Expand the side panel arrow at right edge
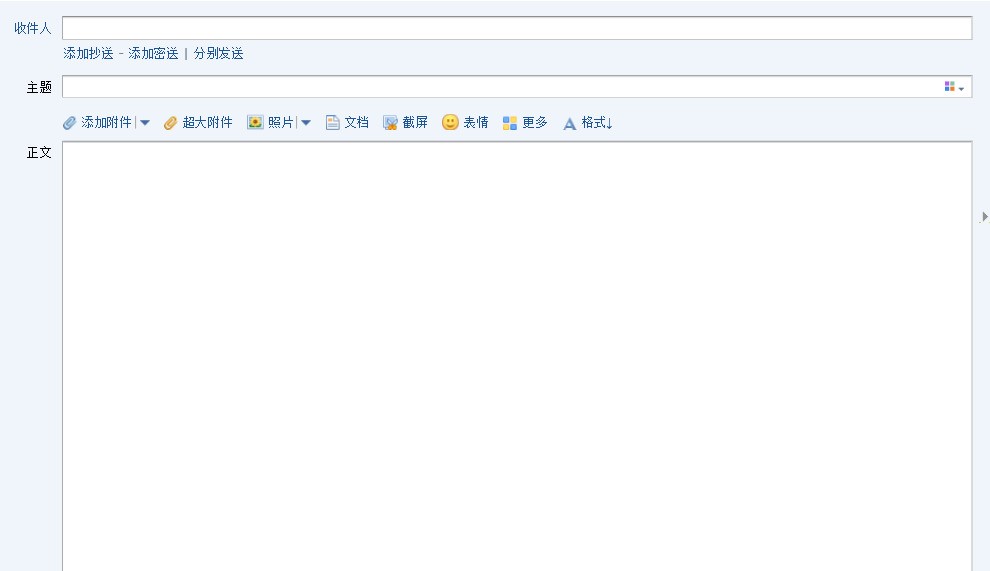This screenshot has width=990, height=571. [984, 217]
